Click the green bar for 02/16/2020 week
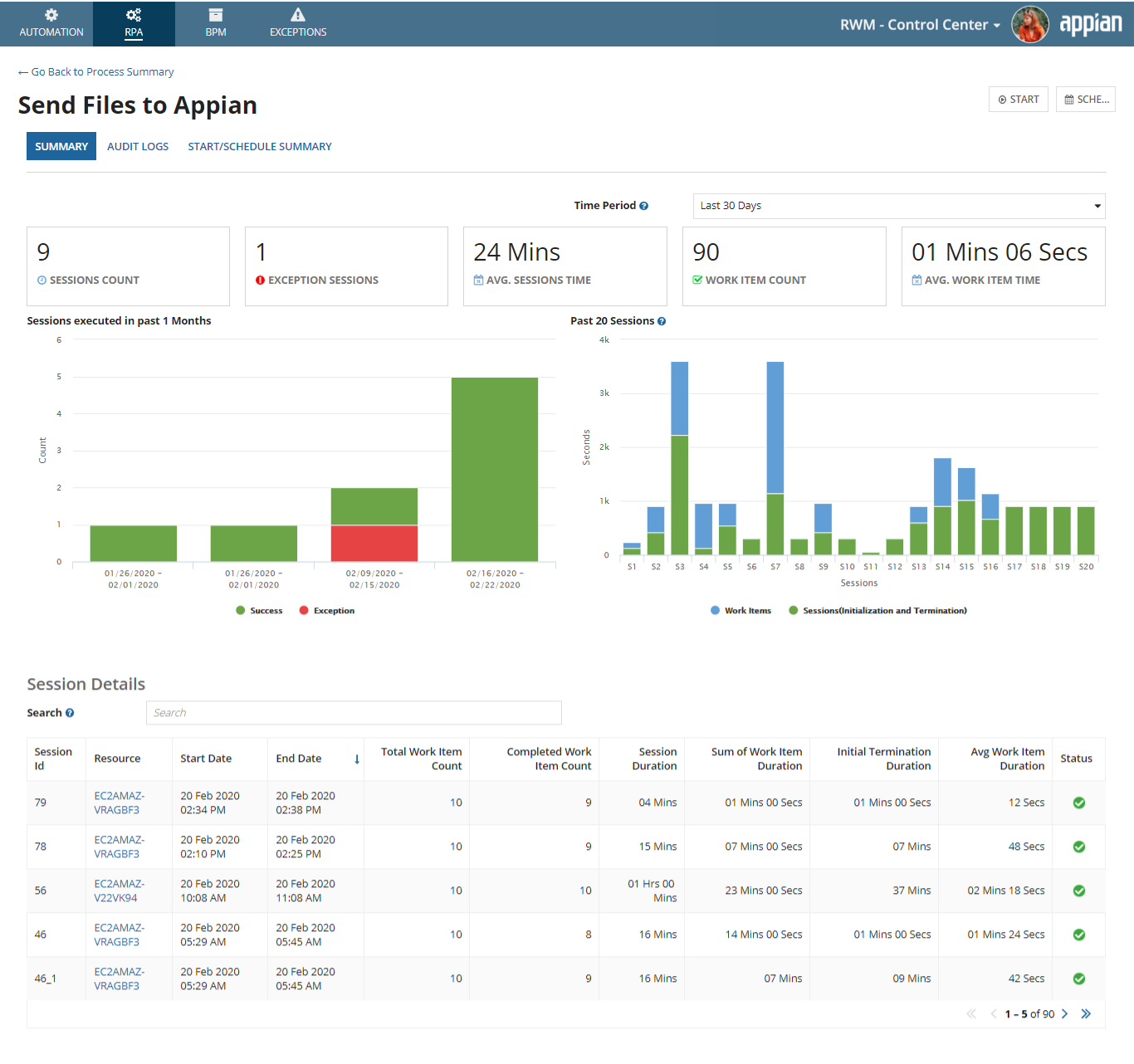This screenshot has height=1064, width=1134. point(495,470)
